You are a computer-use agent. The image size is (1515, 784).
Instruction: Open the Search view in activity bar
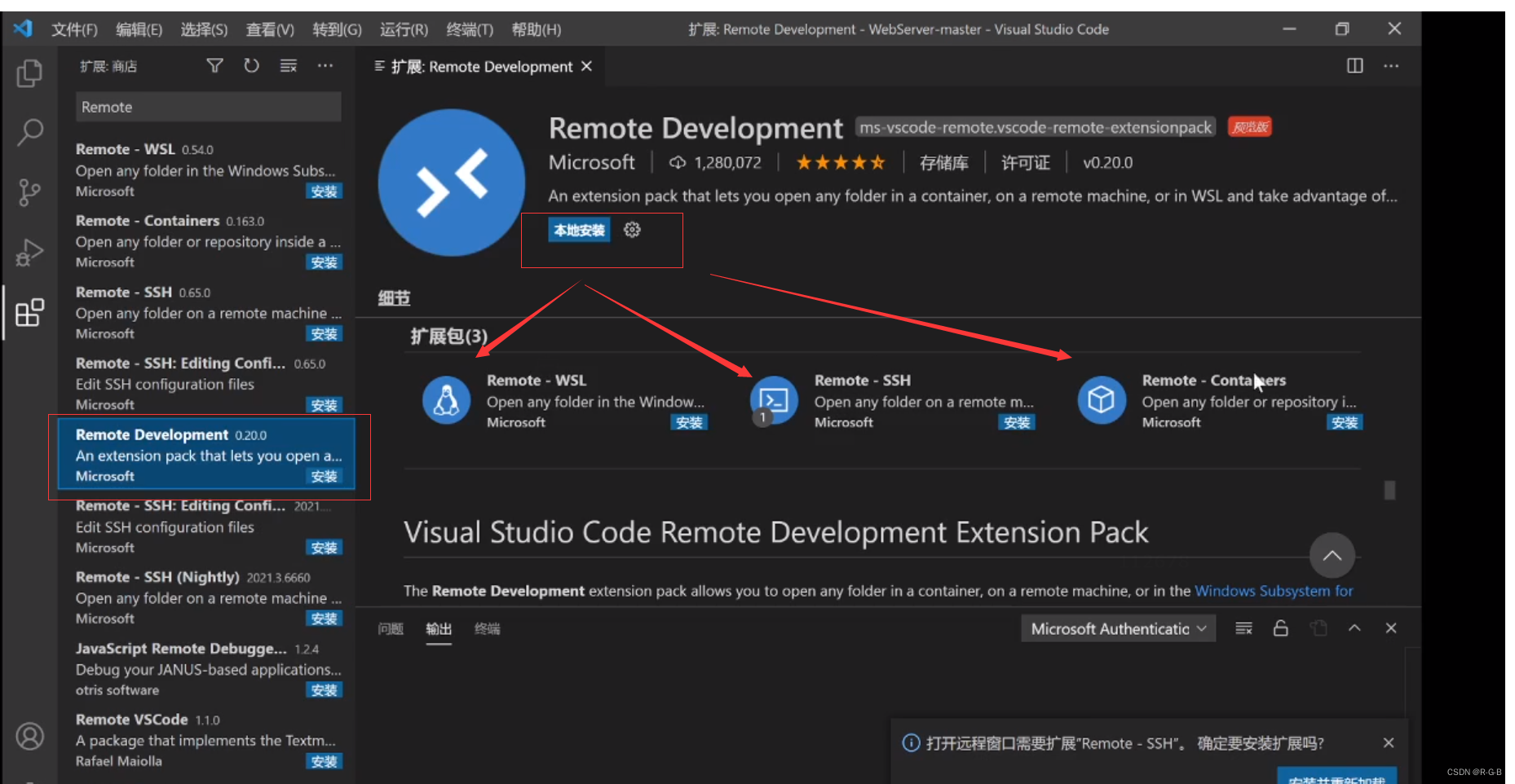tap(29, 132)
